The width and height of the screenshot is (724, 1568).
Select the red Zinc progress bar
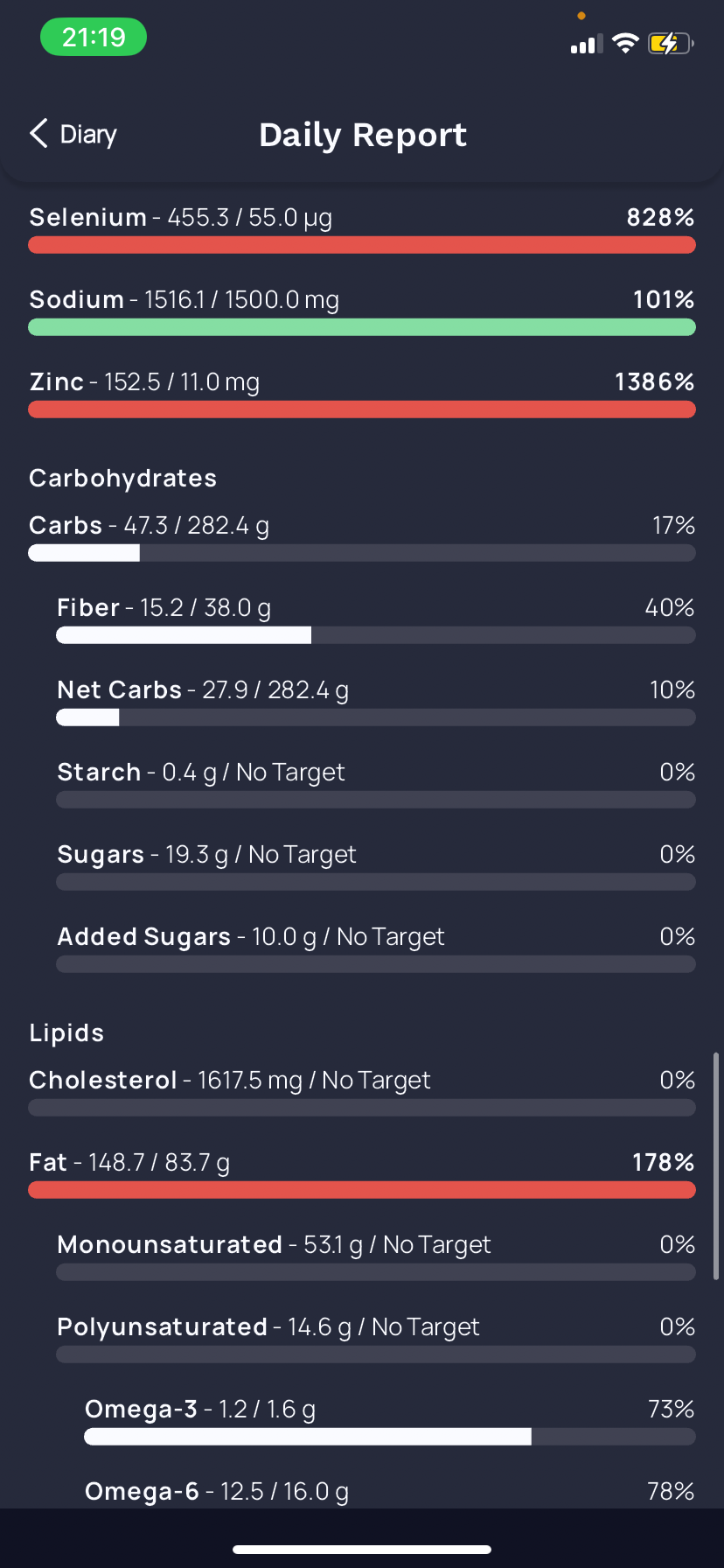[x=362, y=409]
